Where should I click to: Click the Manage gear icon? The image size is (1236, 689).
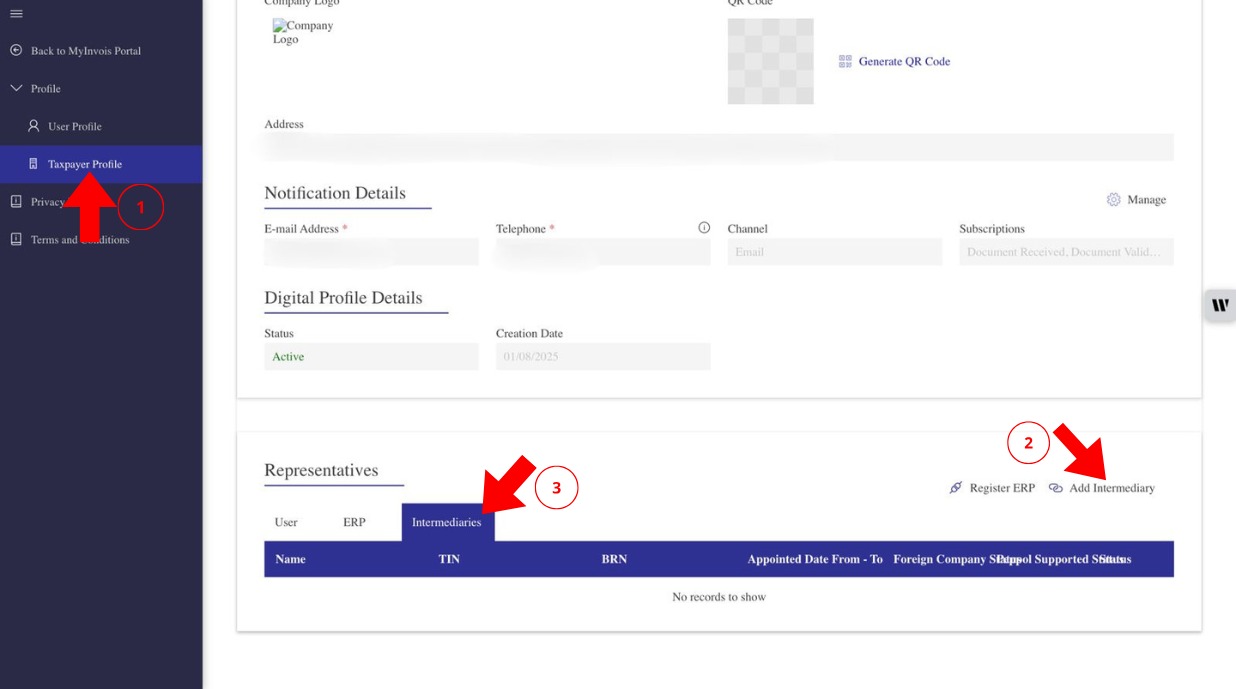[1113, 200]
